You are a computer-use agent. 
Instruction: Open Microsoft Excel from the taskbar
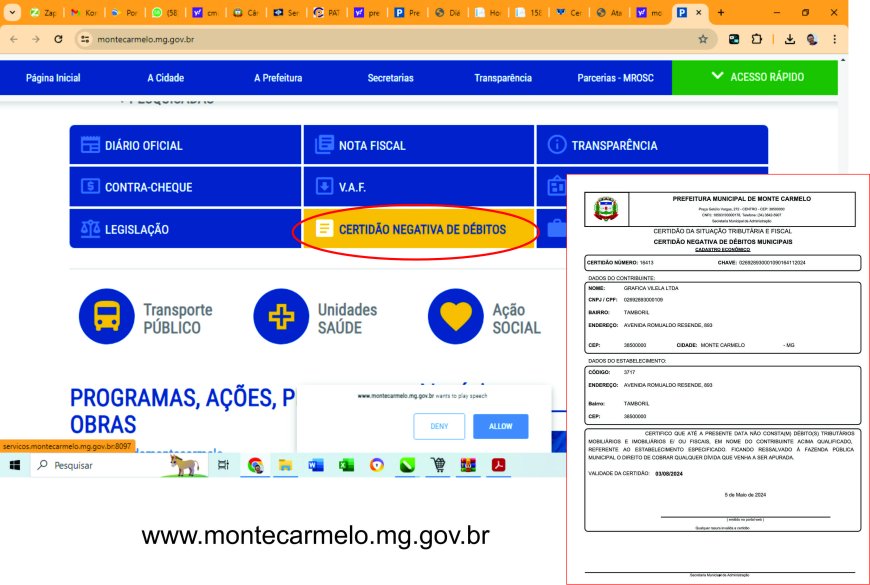pyautogui.click(x=346, y=465)
